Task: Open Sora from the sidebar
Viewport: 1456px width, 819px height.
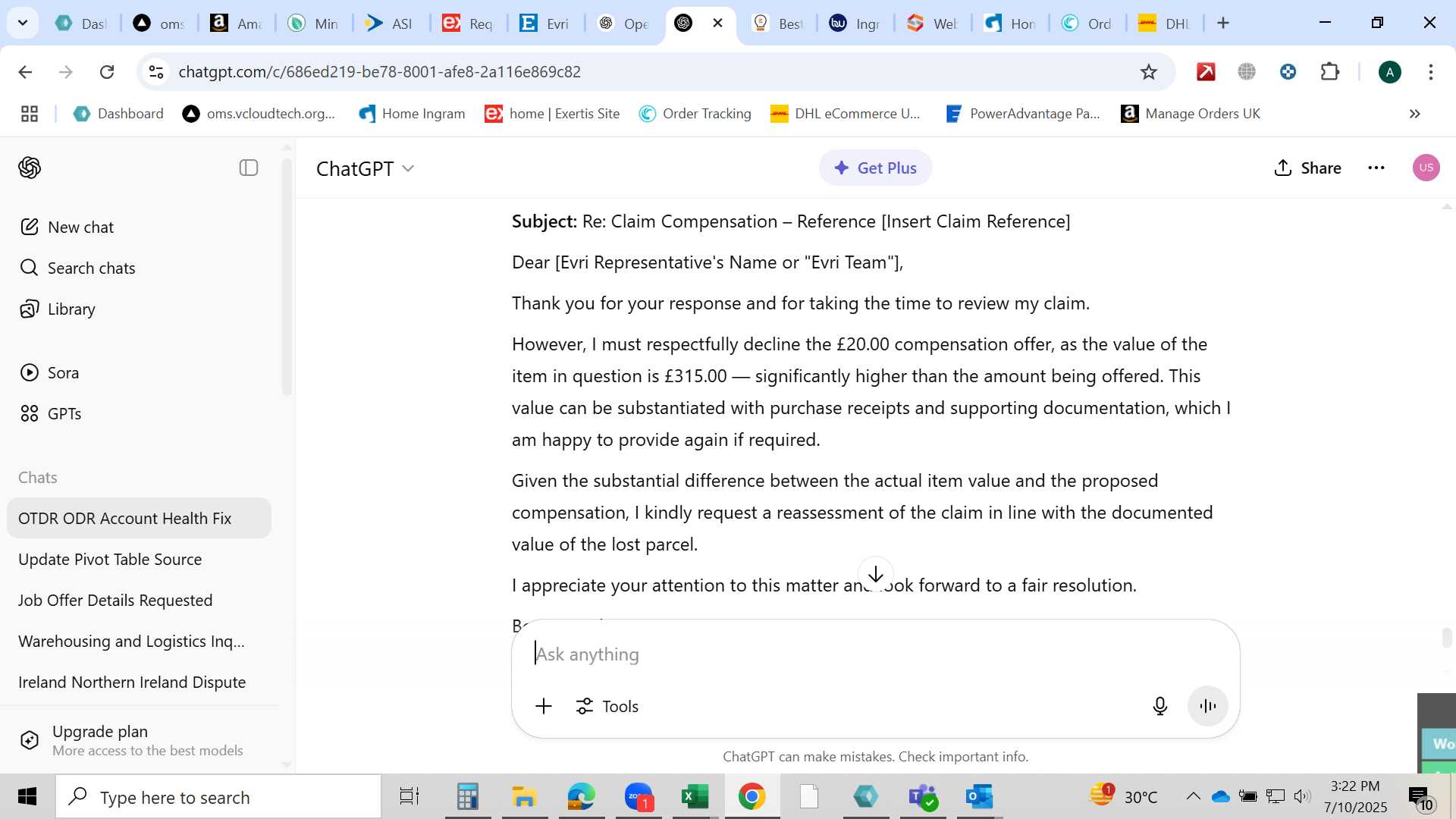Action: pos(49,372)
